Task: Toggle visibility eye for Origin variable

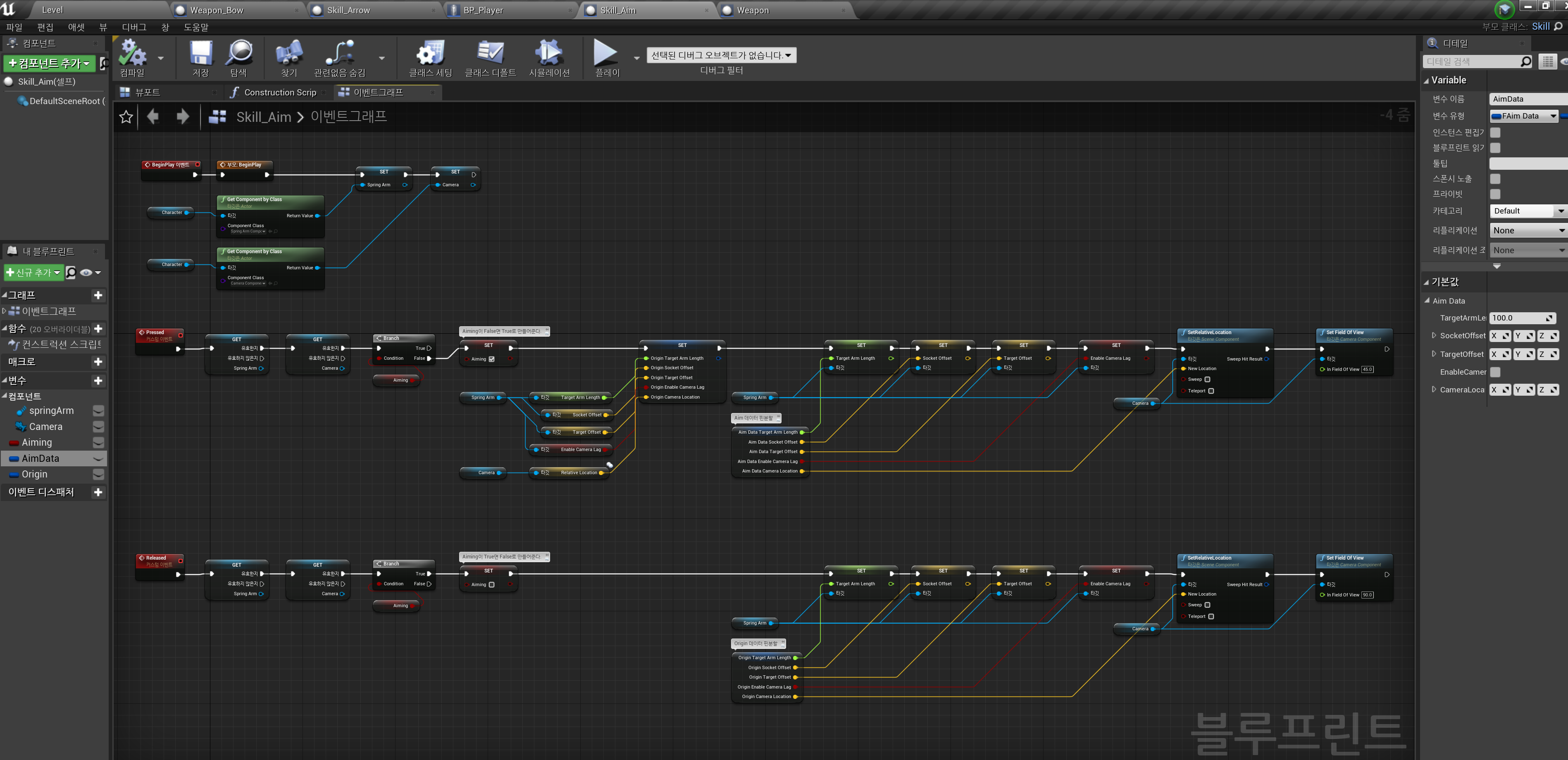Action: pyautogui.click(x=98, y=474)
